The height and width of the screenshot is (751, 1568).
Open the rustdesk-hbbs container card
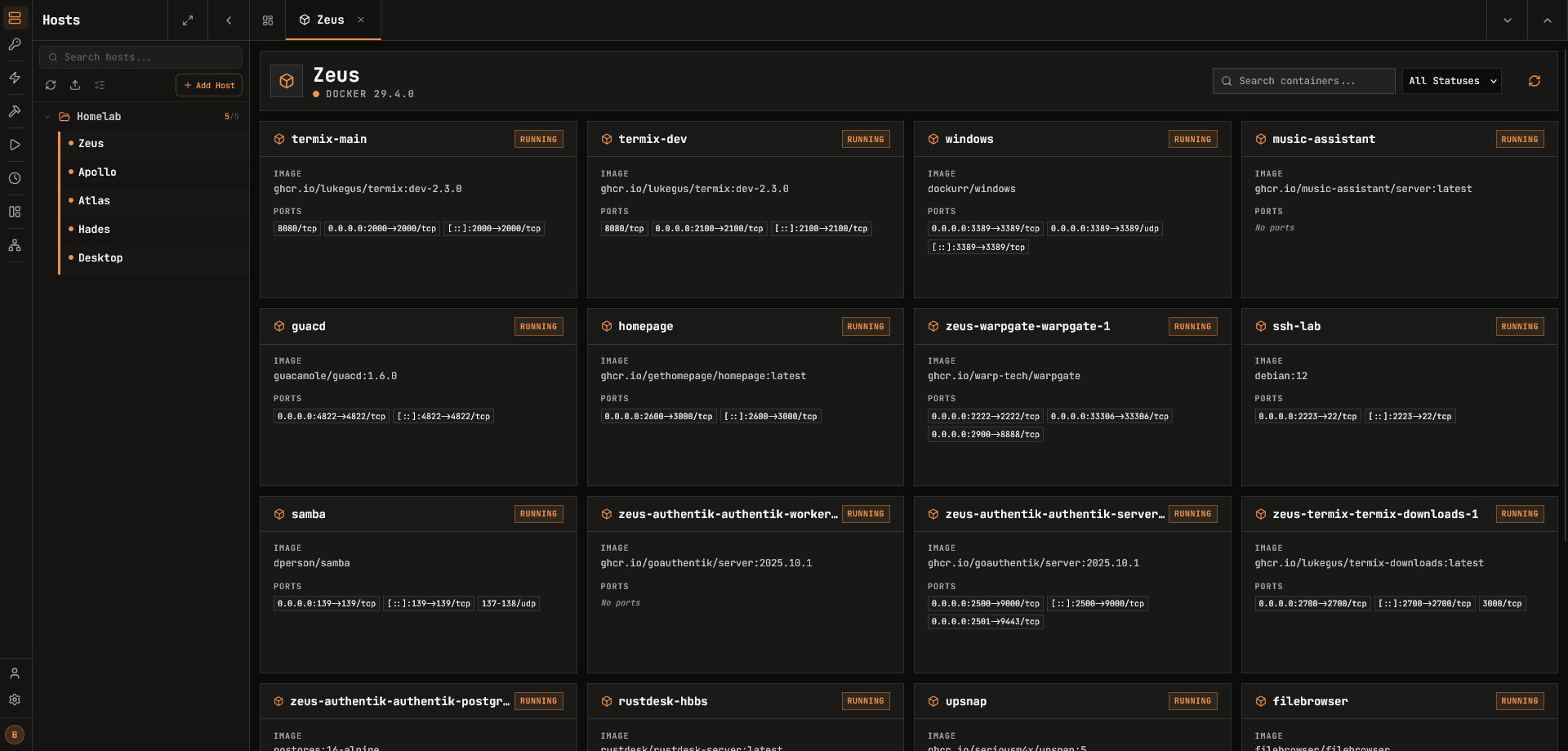pyautogui.click(x=746, y=717)
